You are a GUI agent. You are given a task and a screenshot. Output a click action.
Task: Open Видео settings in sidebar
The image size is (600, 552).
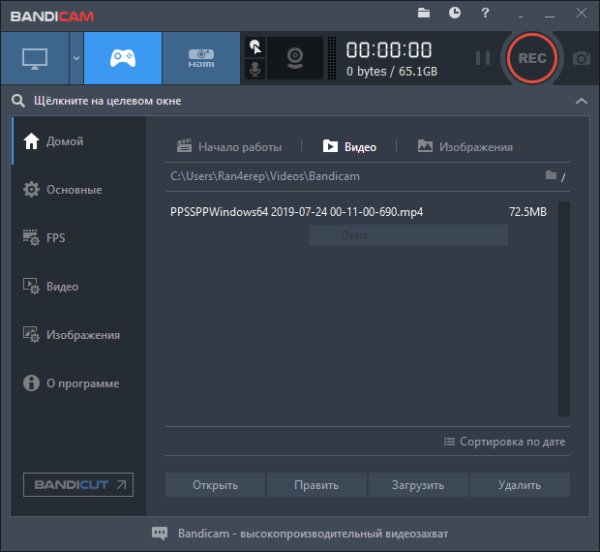coord(79,286)
